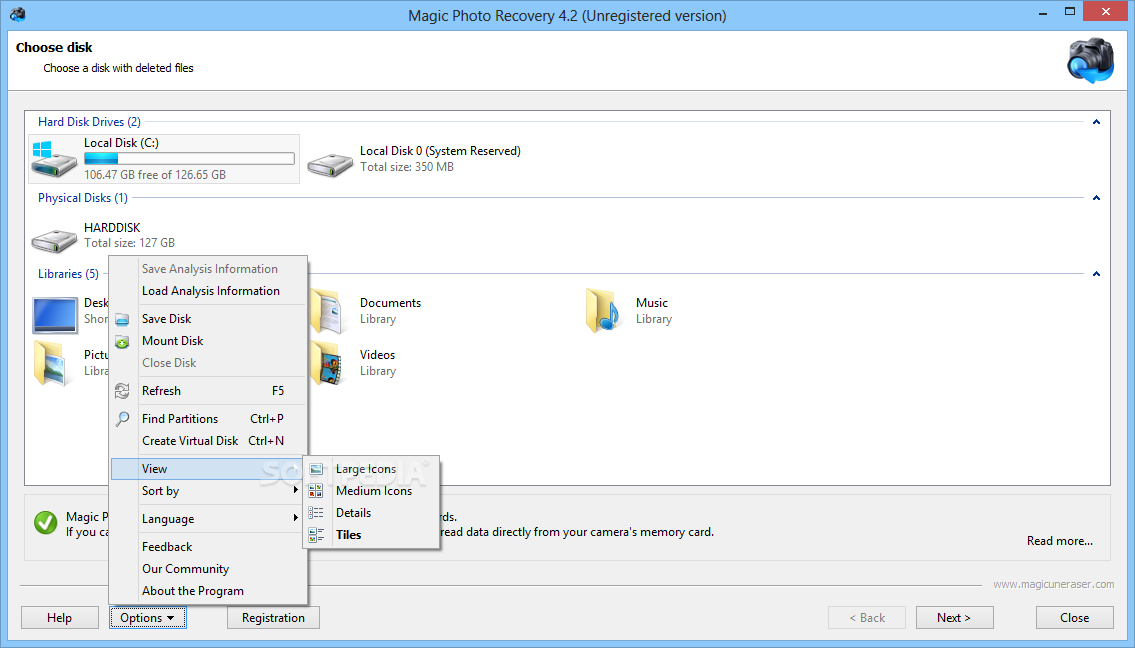Select Medium Icons view option

[371, 491]
